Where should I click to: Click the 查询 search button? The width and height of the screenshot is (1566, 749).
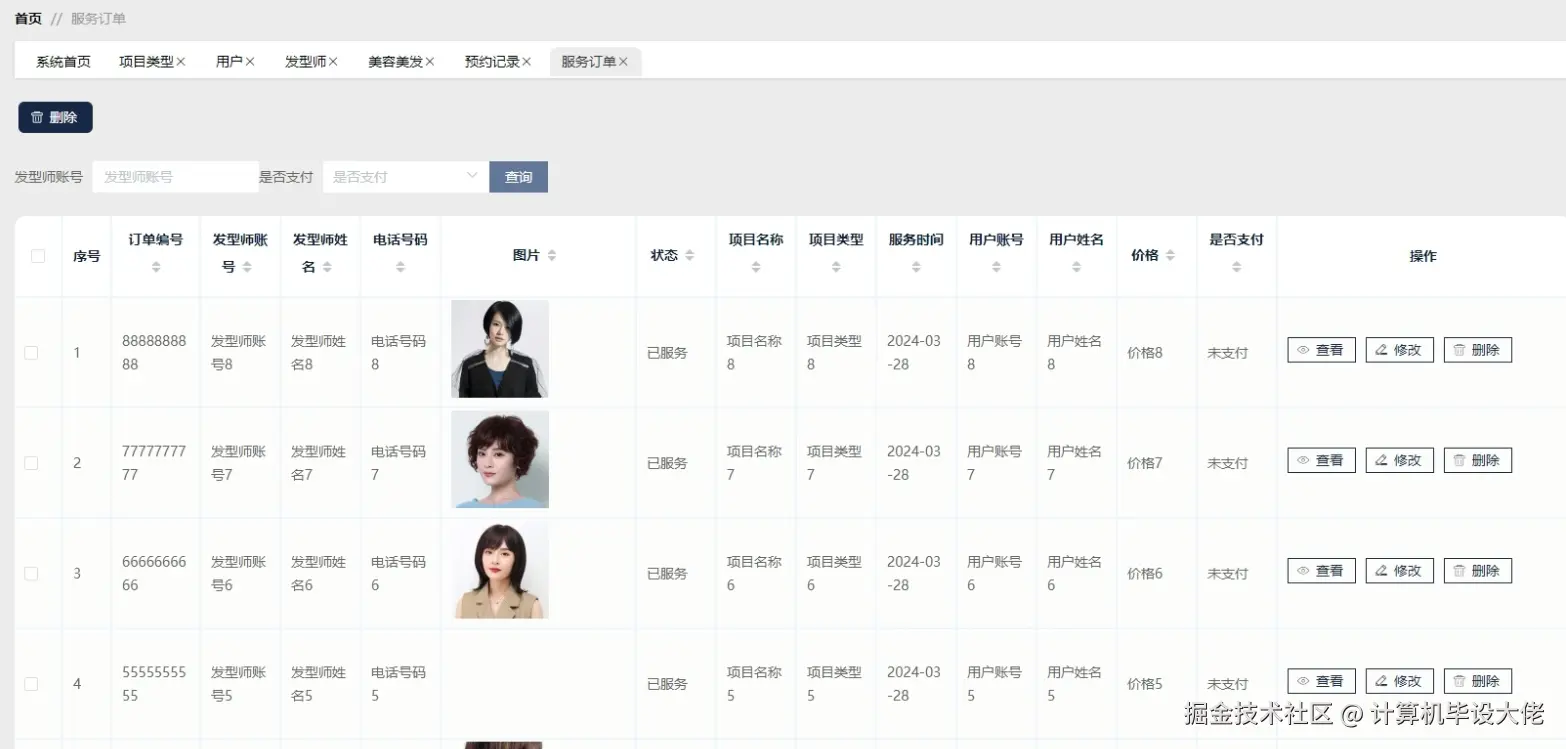click(x=518, y=176)
